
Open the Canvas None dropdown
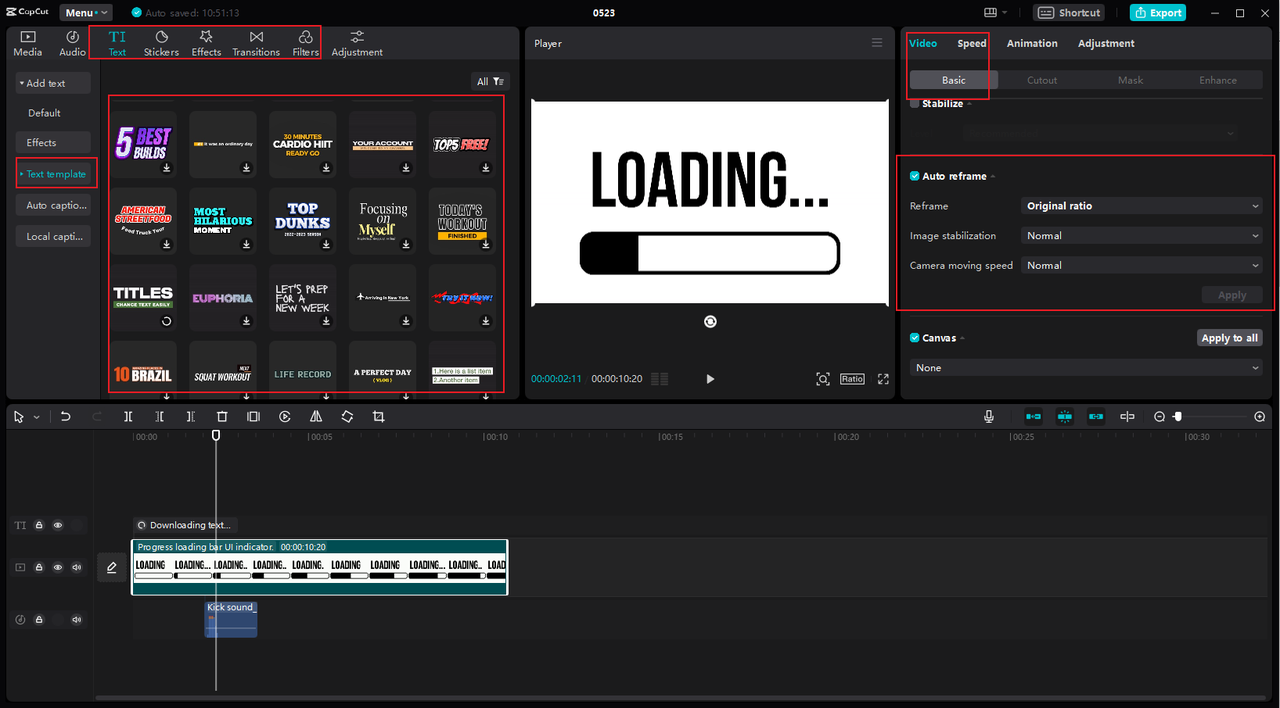[x=1086, y=368]
